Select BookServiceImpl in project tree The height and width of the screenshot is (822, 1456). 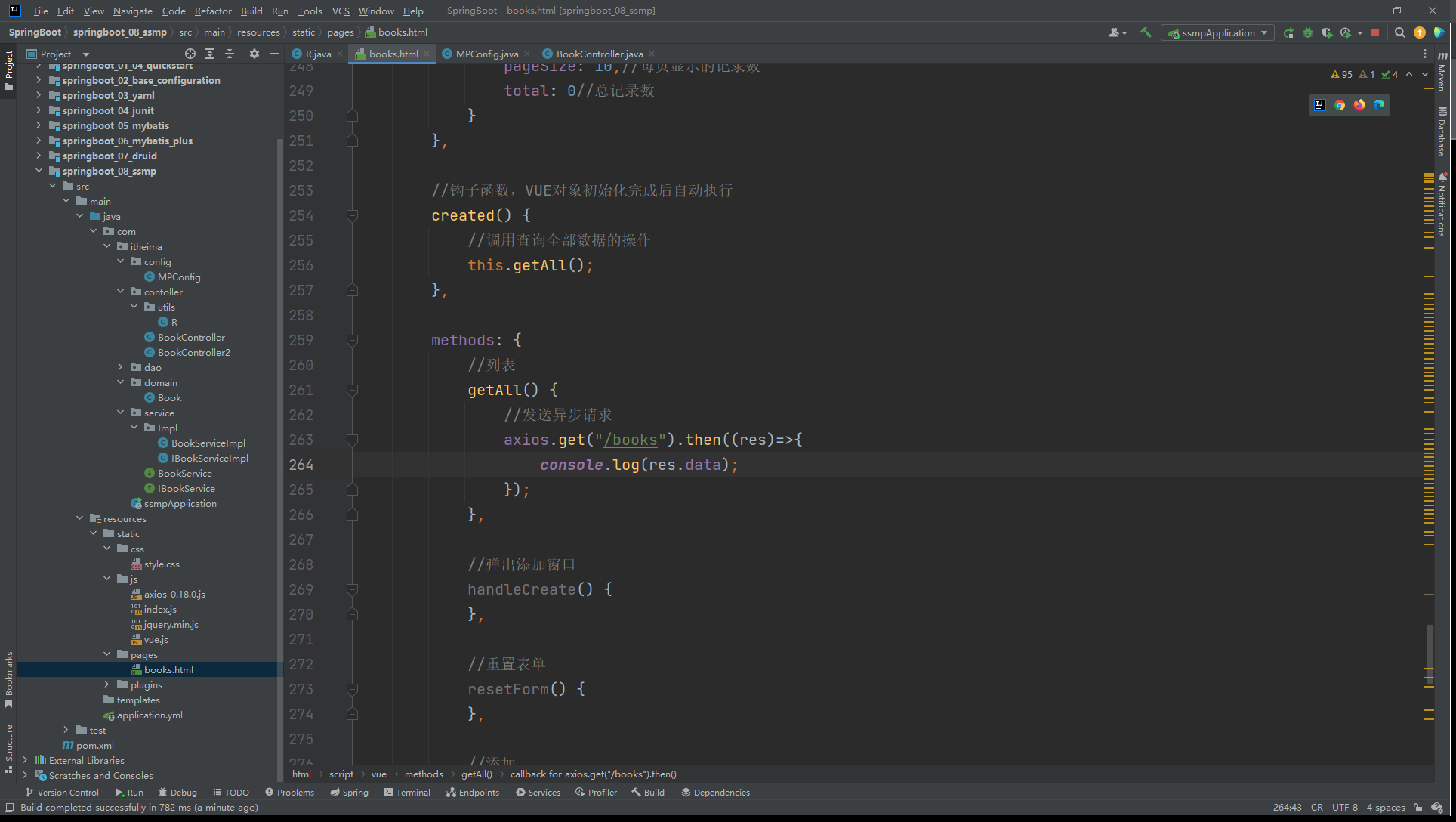pyautogui.click(x=208, y=443)
